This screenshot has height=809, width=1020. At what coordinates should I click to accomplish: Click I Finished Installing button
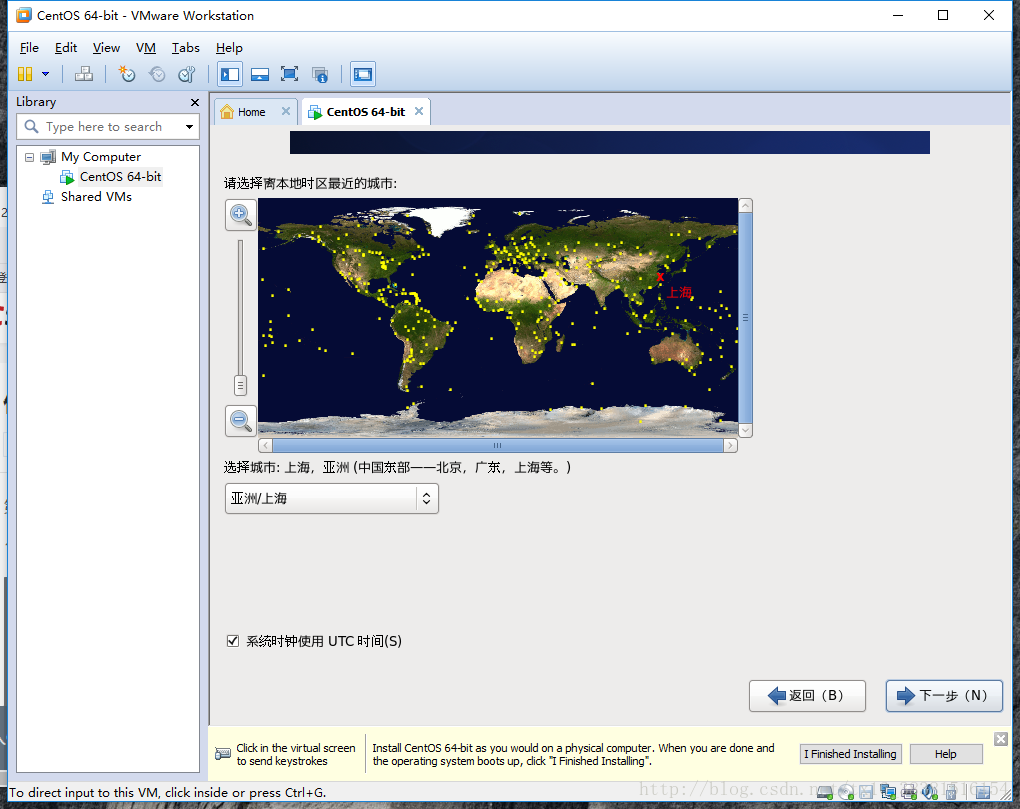[850, 754]
